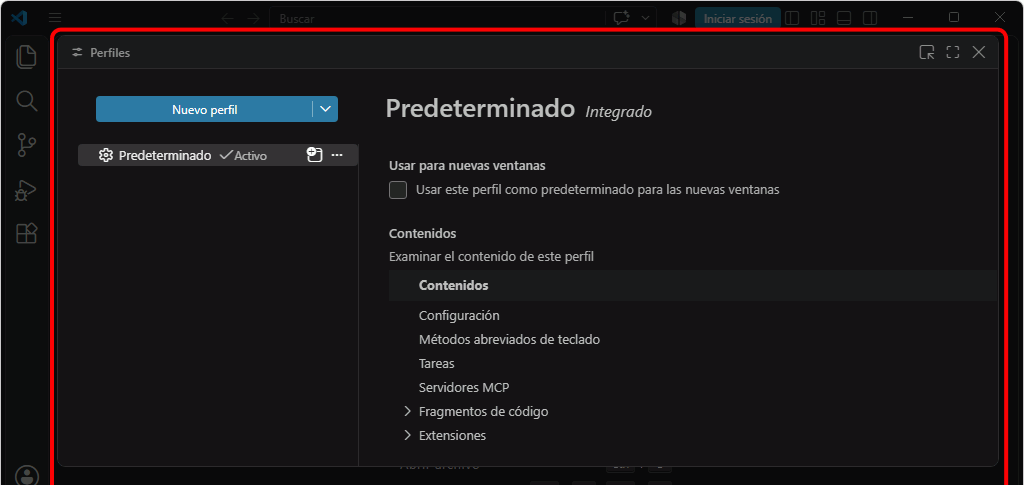Click the Predeterminado heading text

[x=481, y=108]
